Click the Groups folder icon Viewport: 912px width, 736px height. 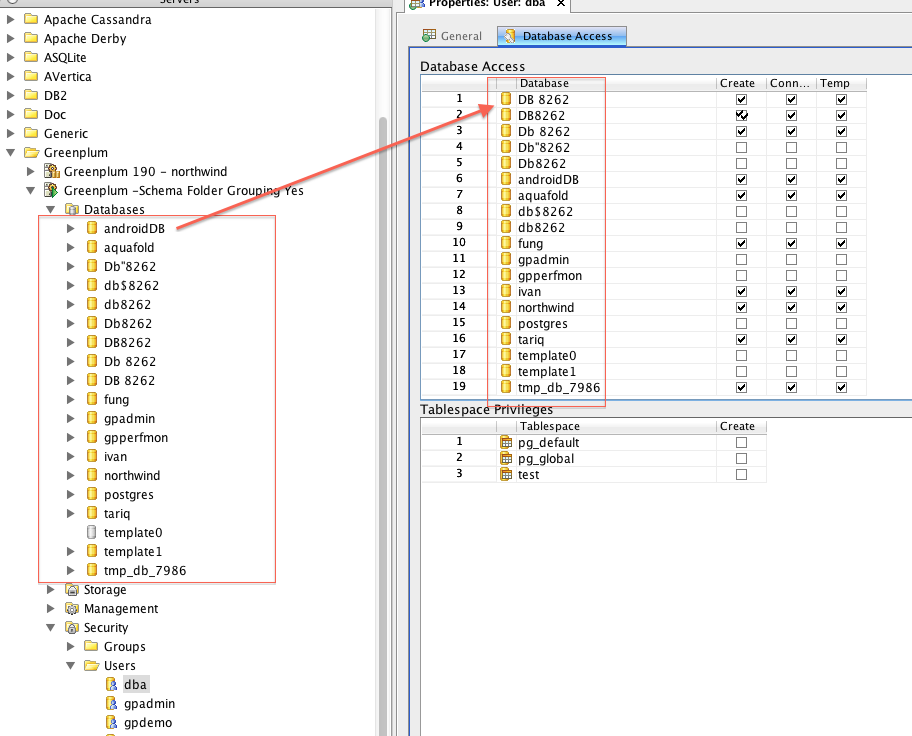(x=91, y=646)
